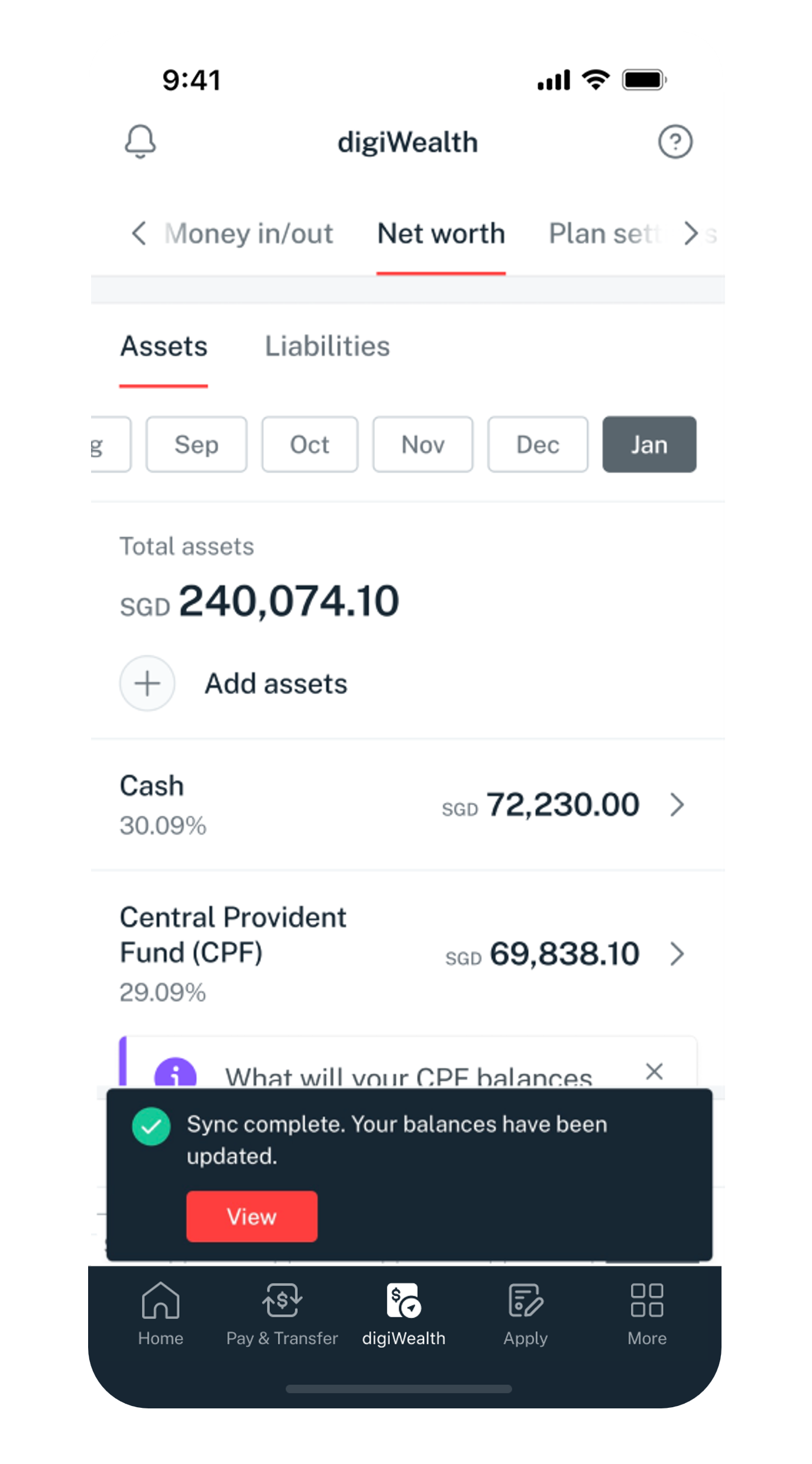Expand Central Provident Fund details chevron
The height and width of the screenshot is (1464, 812).
[677, 954]
